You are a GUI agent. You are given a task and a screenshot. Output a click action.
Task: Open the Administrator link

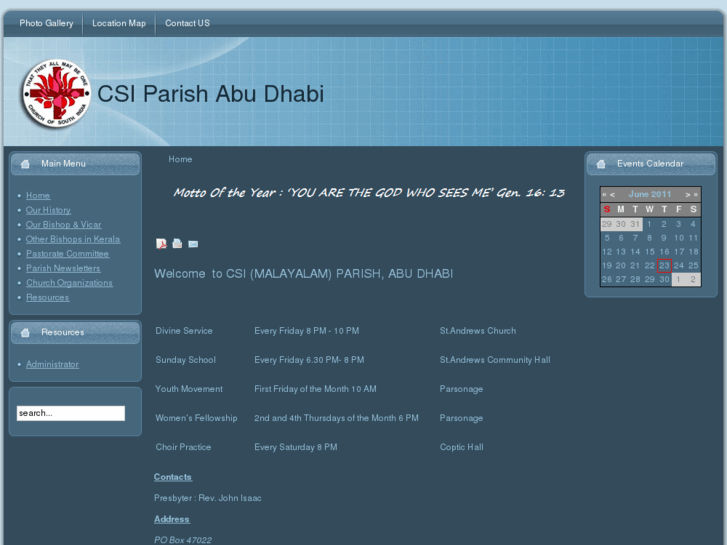click(x=52, y=364)
